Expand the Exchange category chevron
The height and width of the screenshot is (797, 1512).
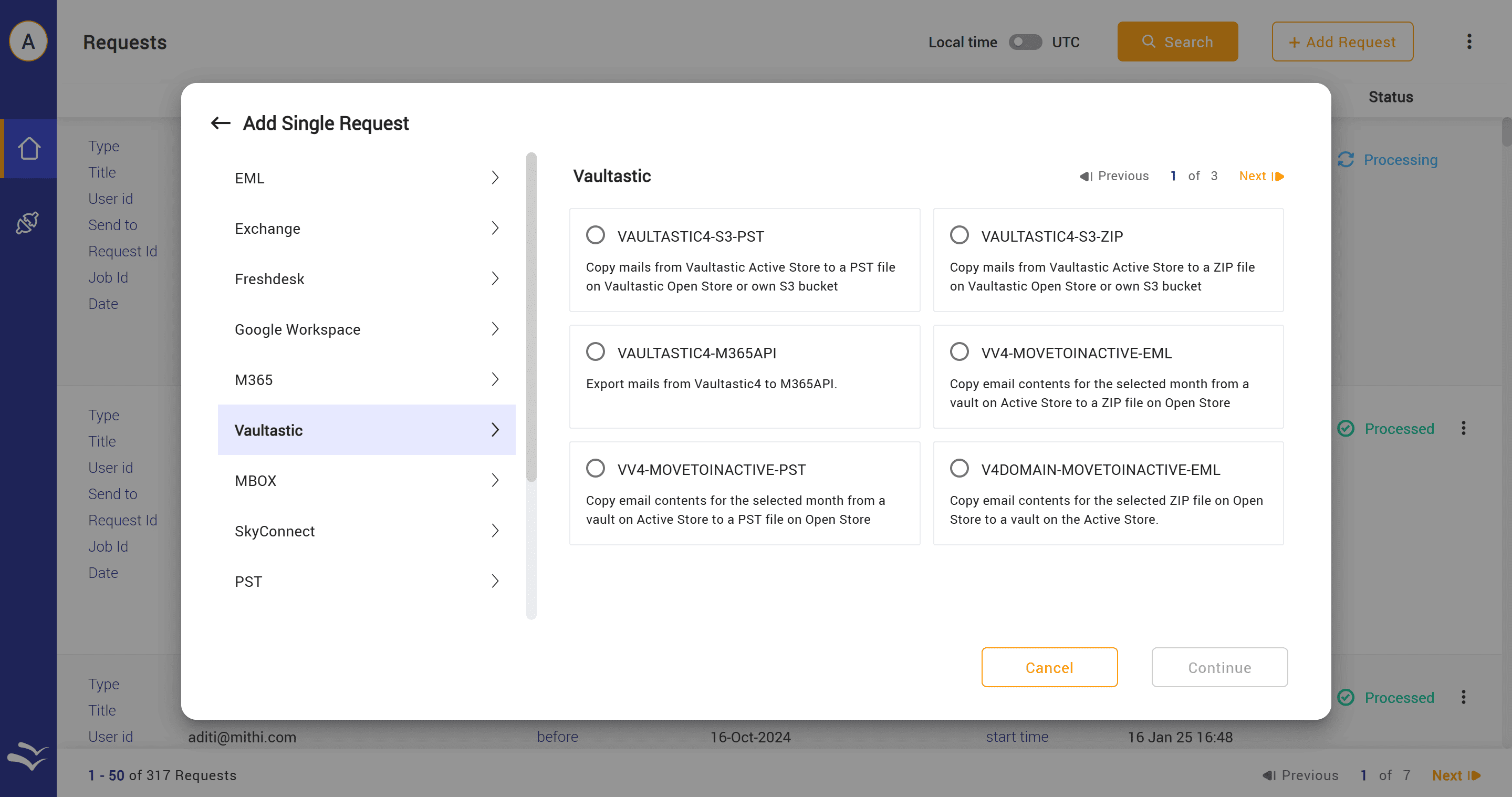coord(495,228)
